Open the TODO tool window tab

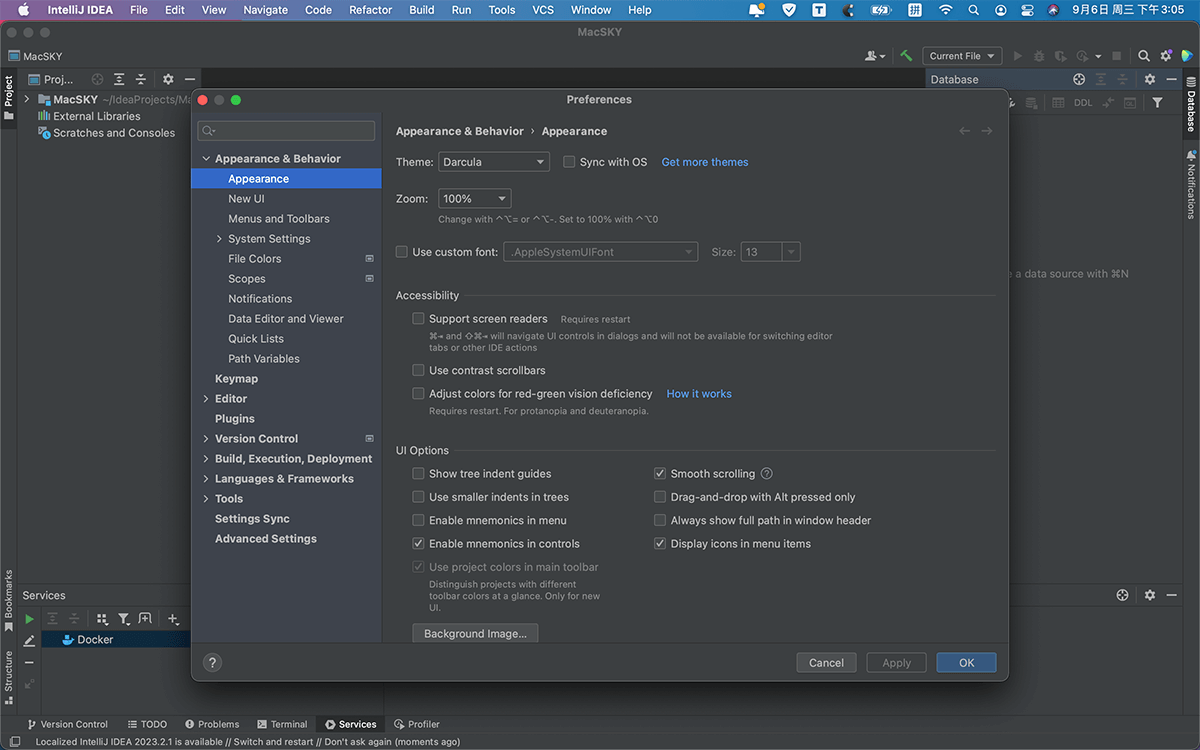click(x=147, y=724)
